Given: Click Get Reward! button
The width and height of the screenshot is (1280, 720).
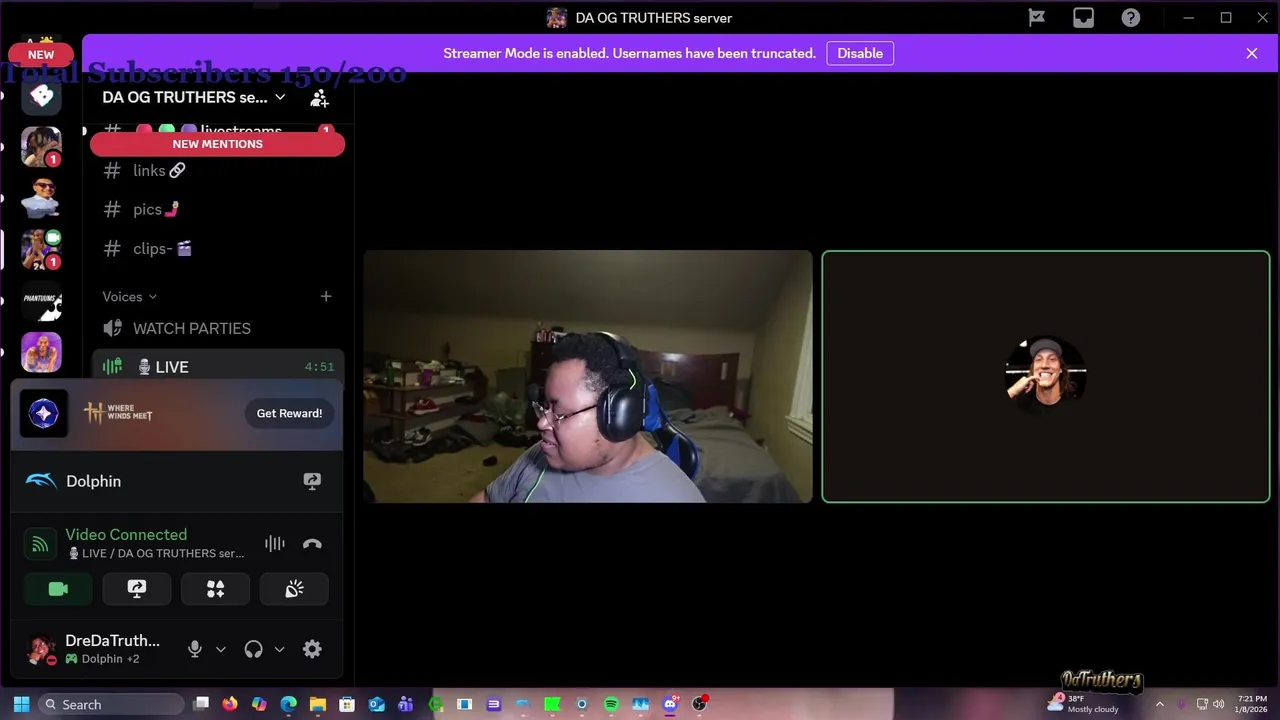Looking at the screenshot, I should [x=289, y=413].
